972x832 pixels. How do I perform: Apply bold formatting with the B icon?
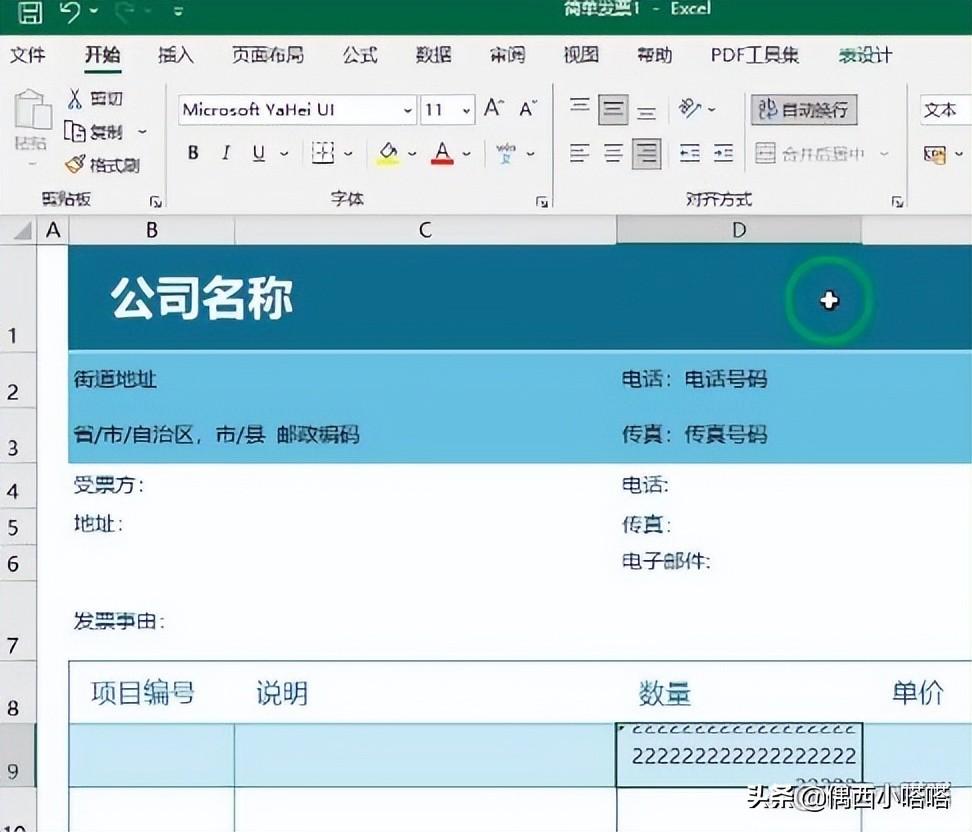pyautogui.click(x=191, y=152)
